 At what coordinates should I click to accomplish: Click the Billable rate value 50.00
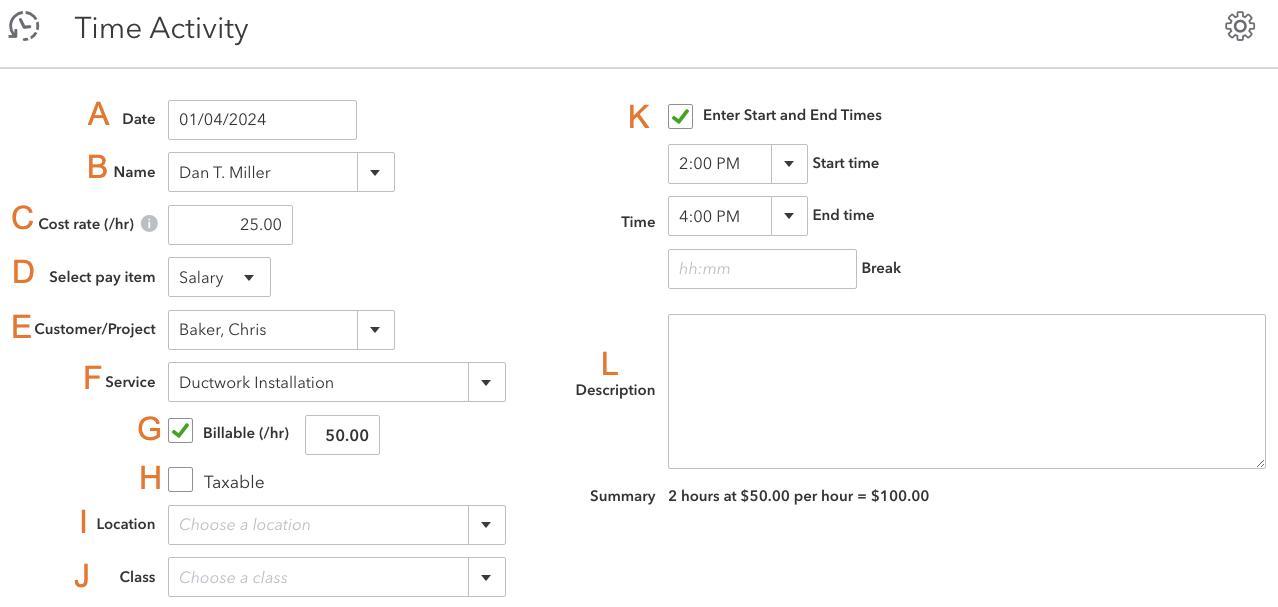tap(342, 434)
